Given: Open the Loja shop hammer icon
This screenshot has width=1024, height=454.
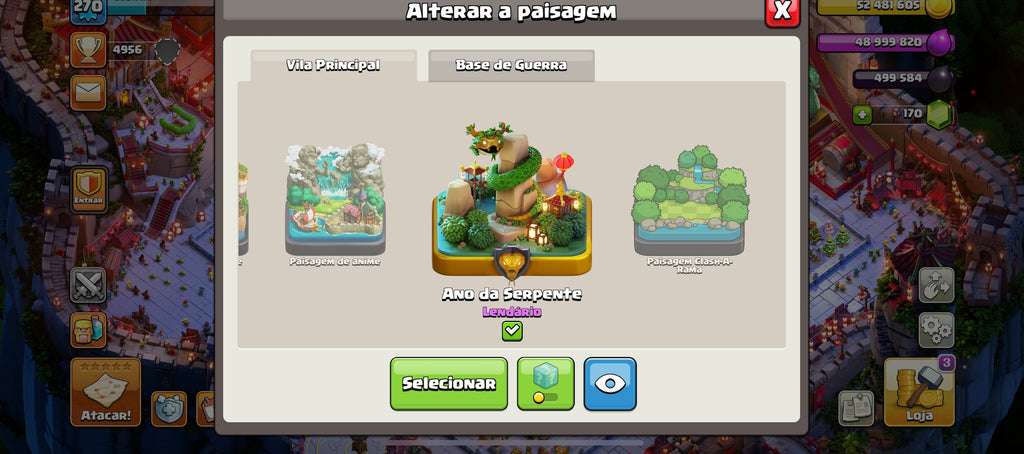Looking at the screenshot, I should tap(919, 392).
